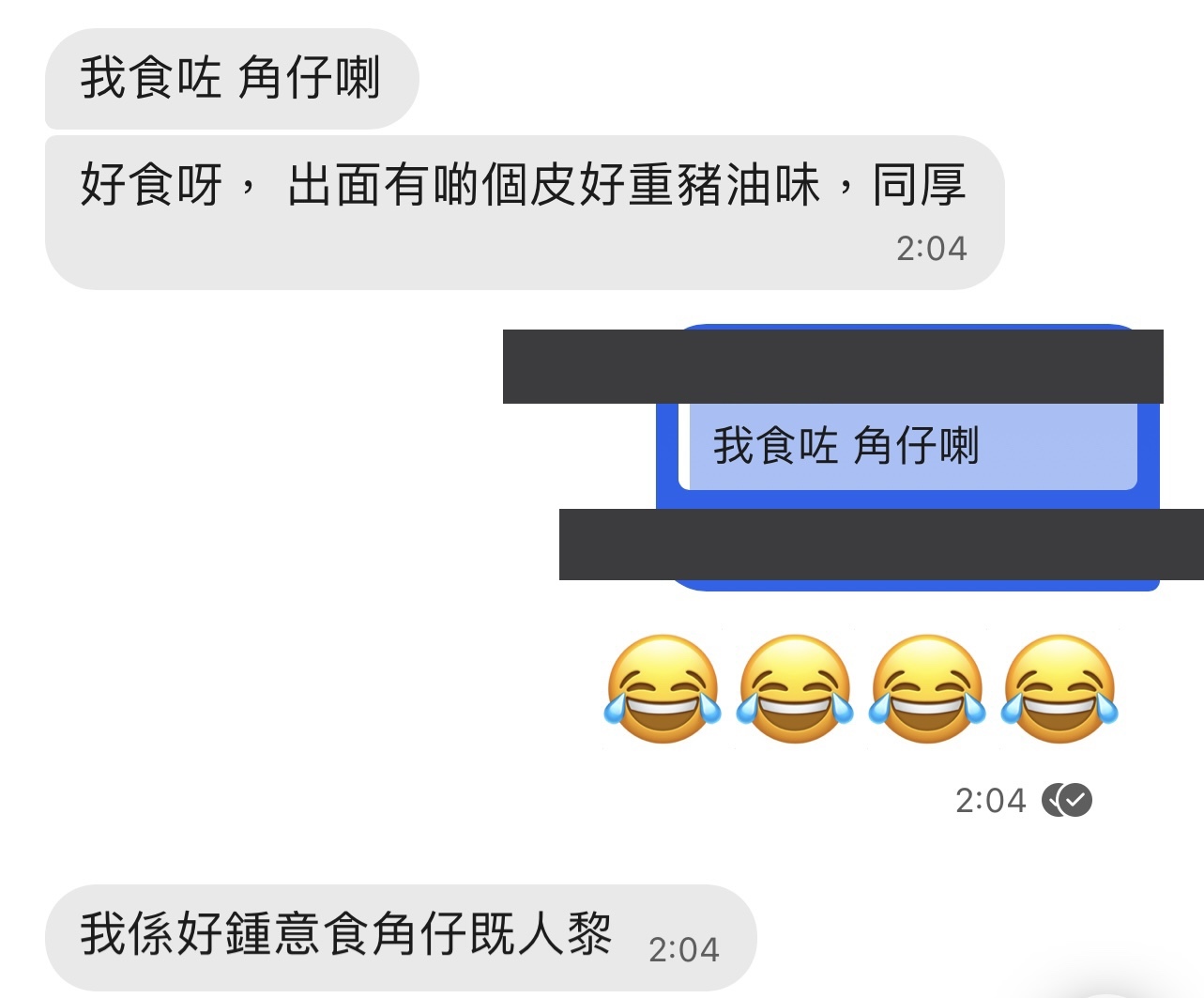
Task: Tap the upper dark redaction bar
Action: pos(833,366)
